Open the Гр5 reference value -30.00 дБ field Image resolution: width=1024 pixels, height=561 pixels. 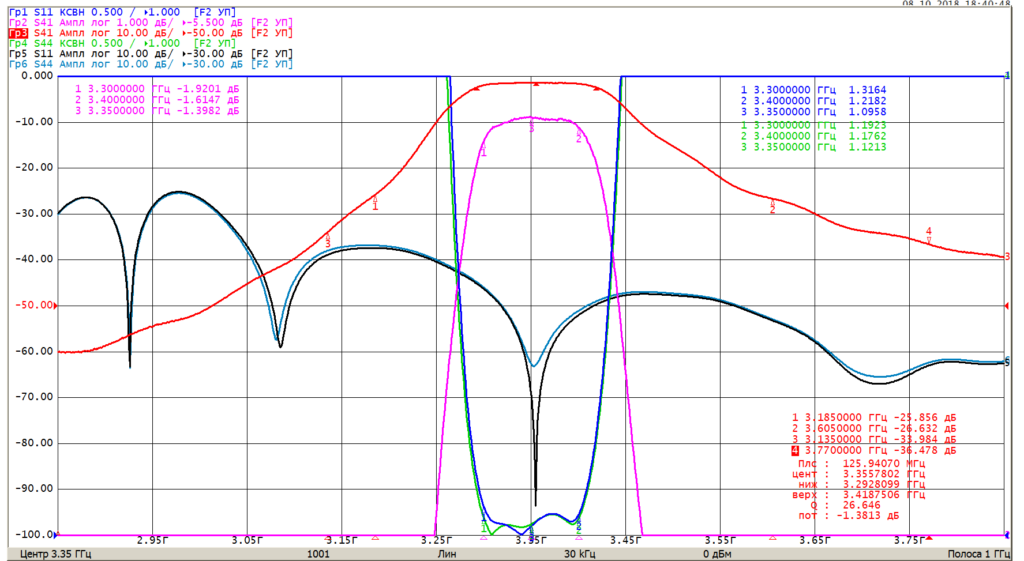click(213, 54)
